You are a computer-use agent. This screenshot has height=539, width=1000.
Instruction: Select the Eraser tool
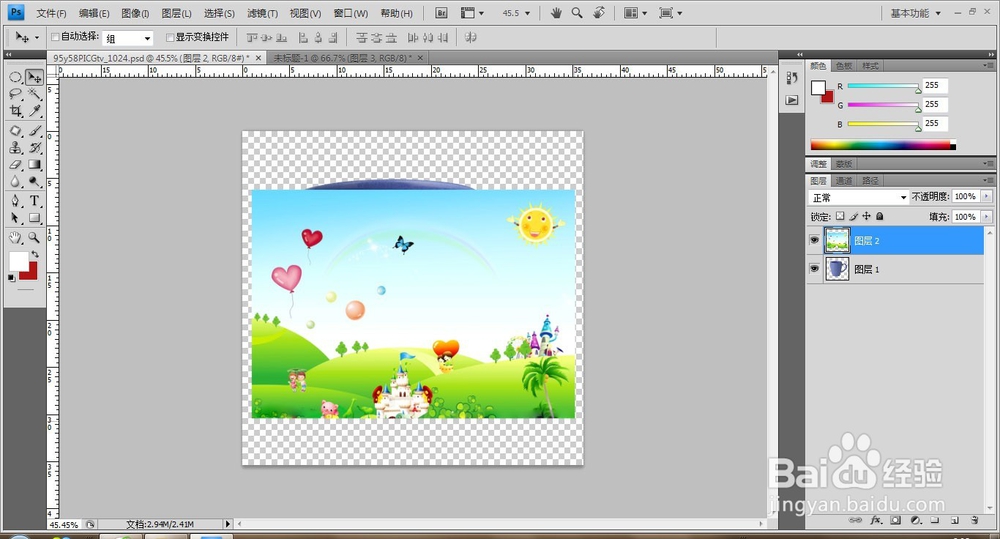click(16, 165)
